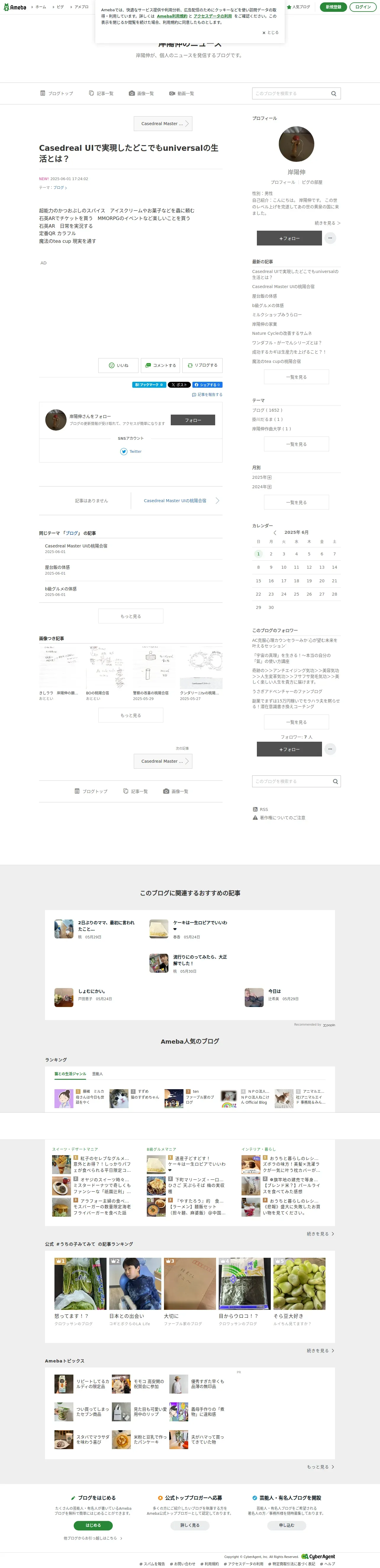Click the more options button under the follower count

point(330,749)
